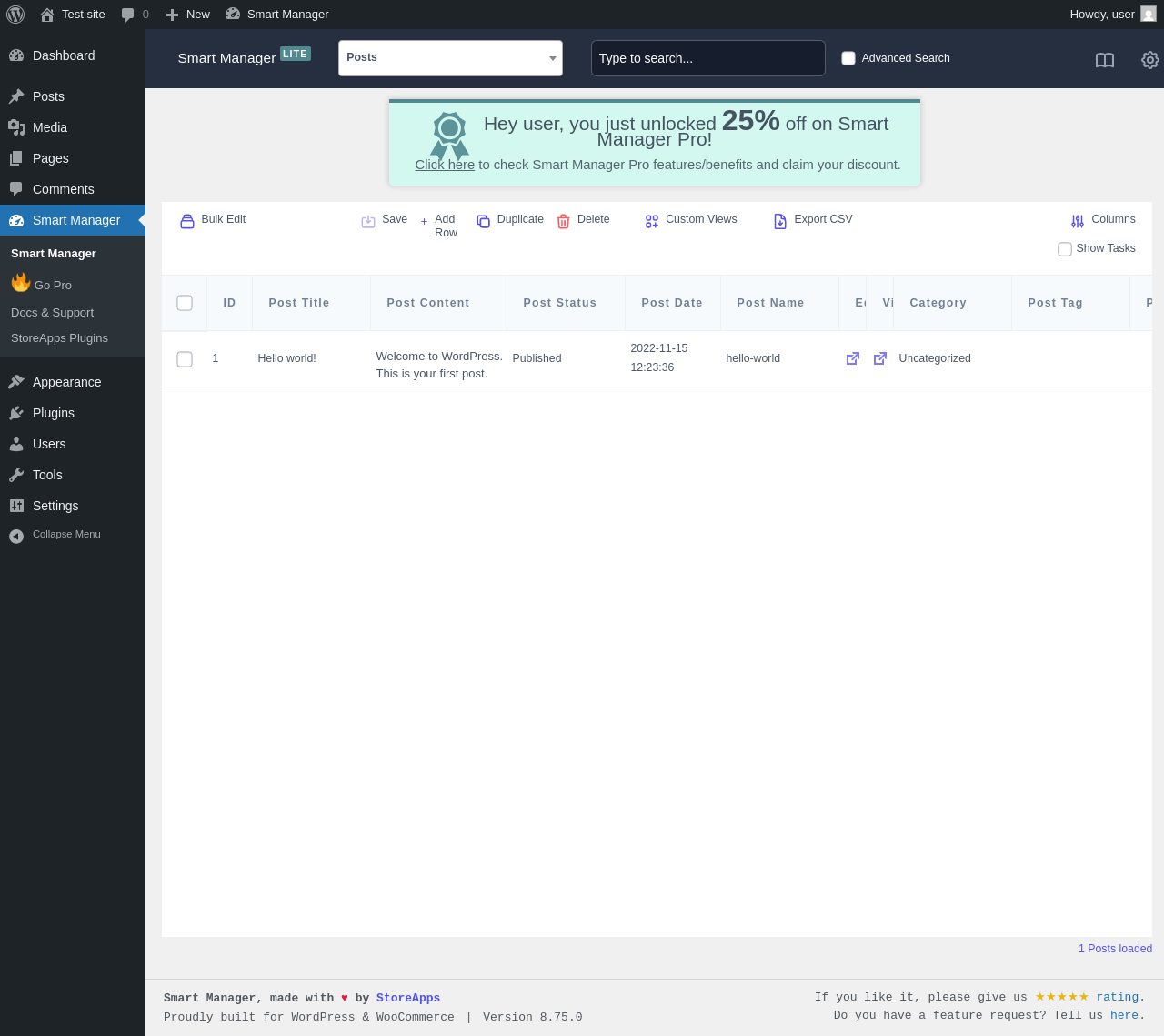1164x1036 pixels.
Task: Click the 'Click here' discount link
Action: click(x=445, y=165)
